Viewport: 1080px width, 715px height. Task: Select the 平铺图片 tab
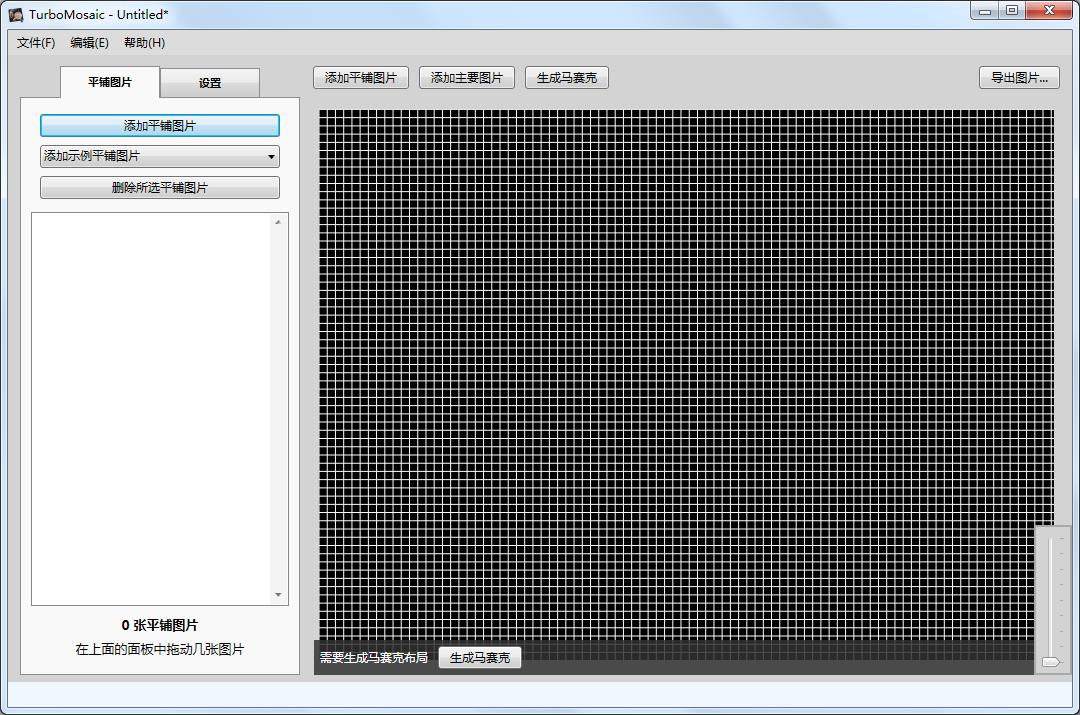click(108, 82)
